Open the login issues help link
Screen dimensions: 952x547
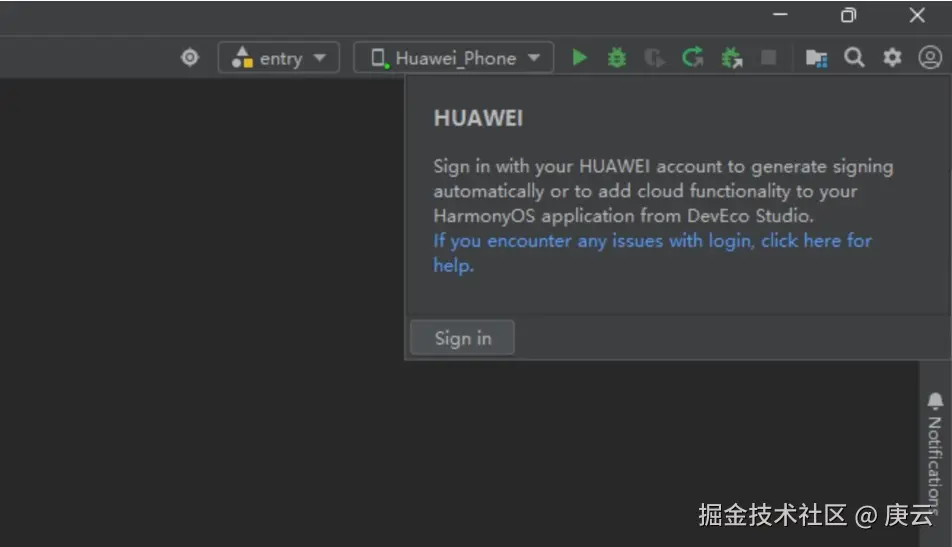(x=652, y=253)
